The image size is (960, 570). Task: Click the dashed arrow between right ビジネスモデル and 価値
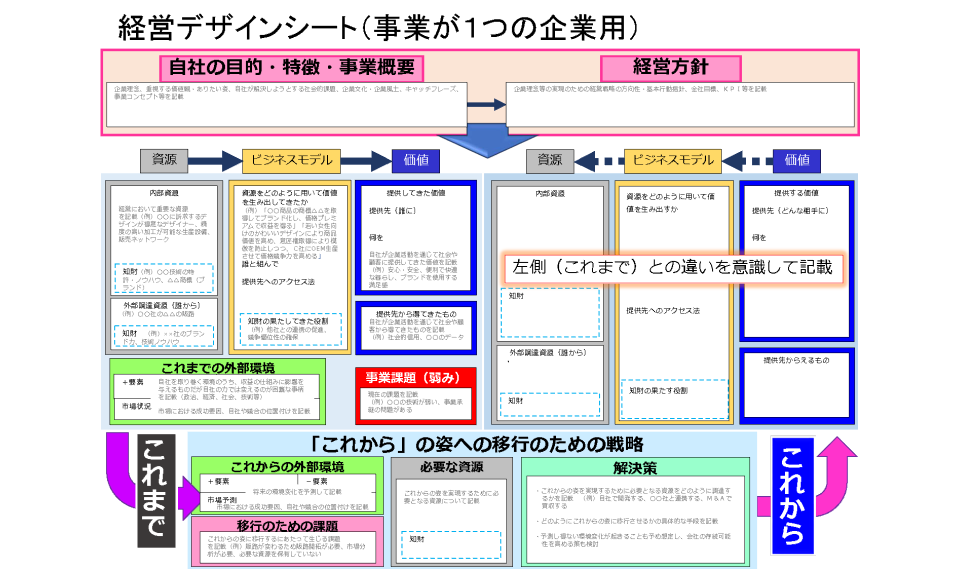746,160
